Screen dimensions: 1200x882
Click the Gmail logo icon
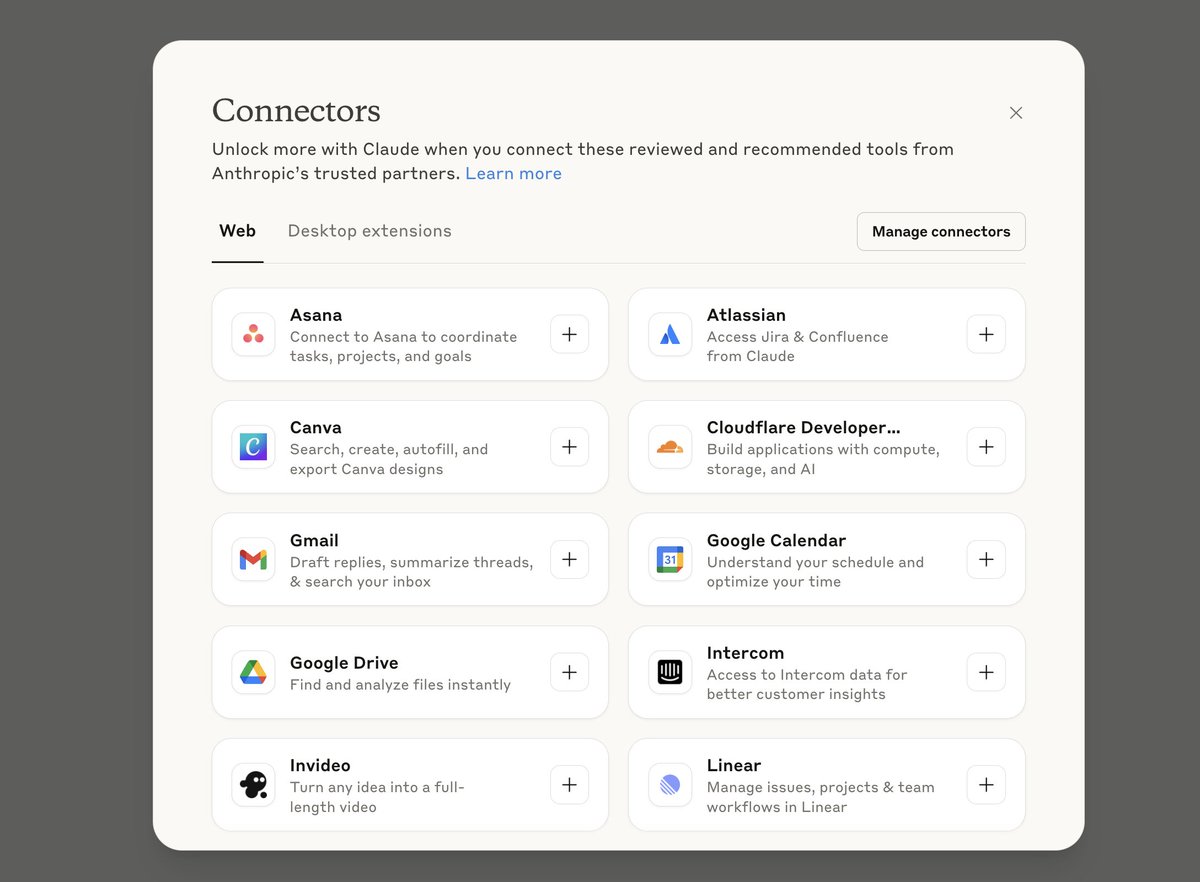pos(253,559)
